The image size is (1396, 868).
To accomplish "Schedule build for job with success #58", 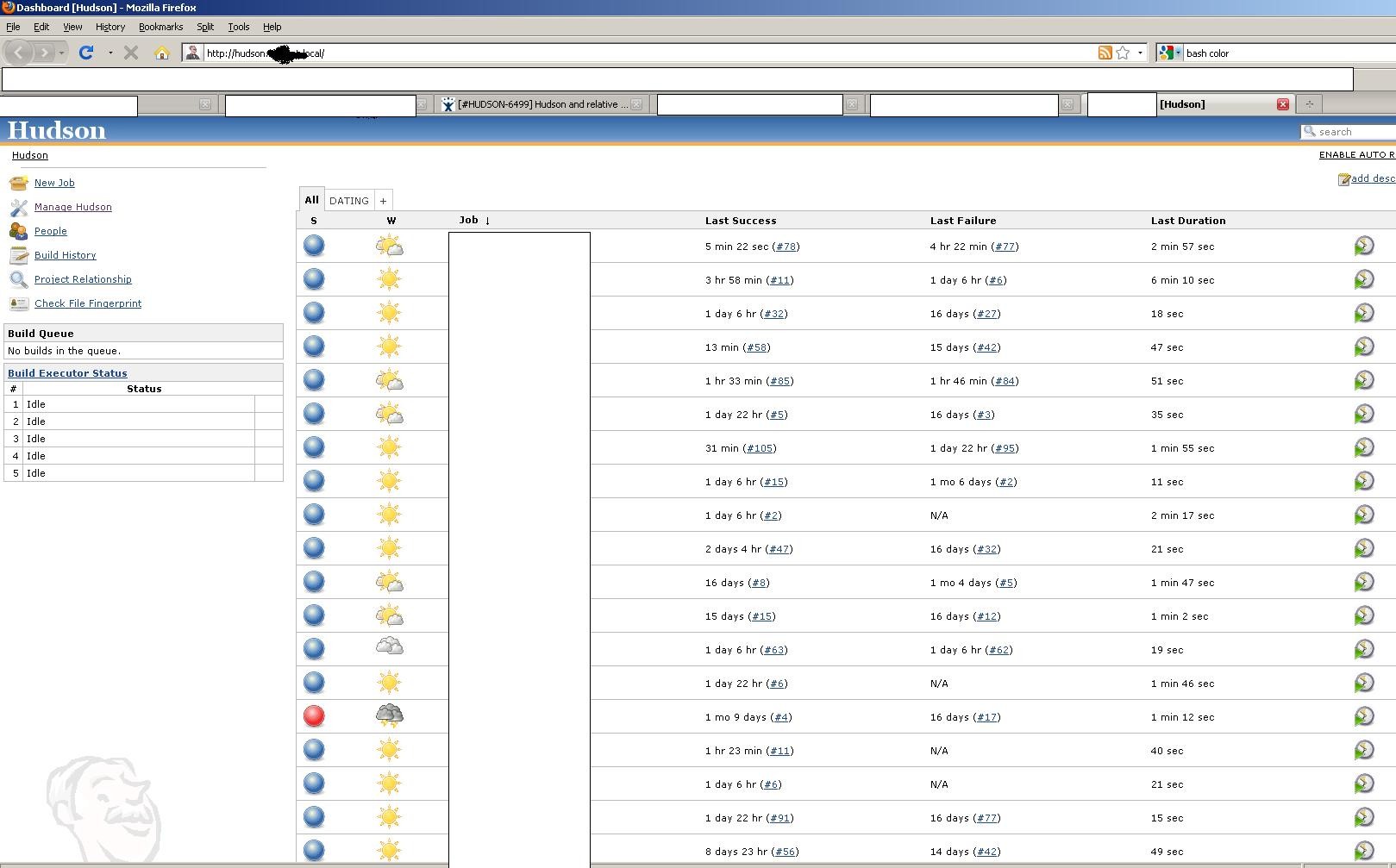I will [1363, 347].
